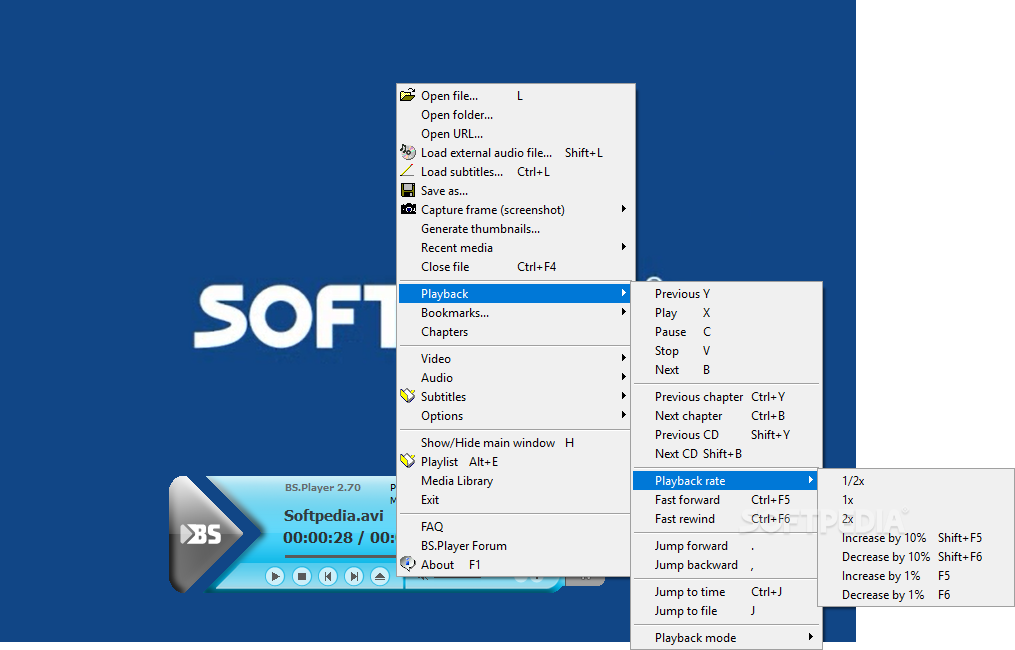Choose Jump backward entry
The image size is (1015, 650).
726,565
